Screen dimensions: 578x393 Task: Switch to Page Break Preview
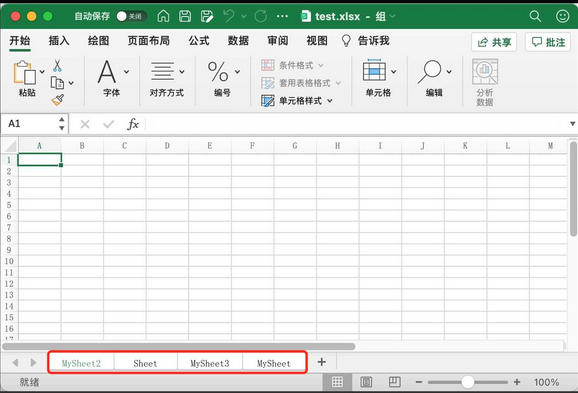point(394,382)
